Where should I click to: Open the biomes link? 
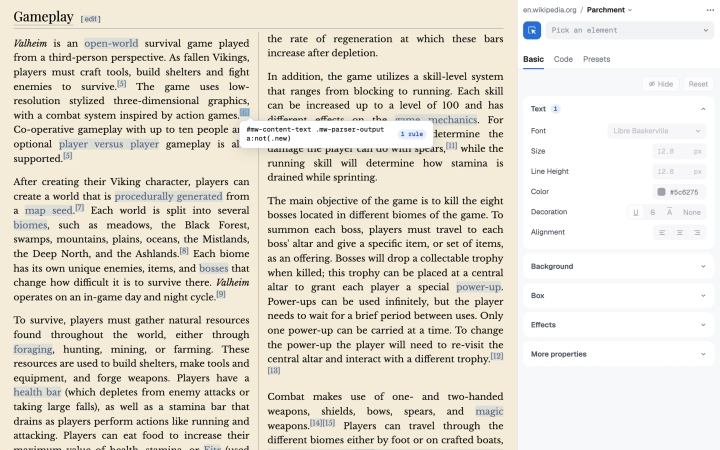point(30,225)
